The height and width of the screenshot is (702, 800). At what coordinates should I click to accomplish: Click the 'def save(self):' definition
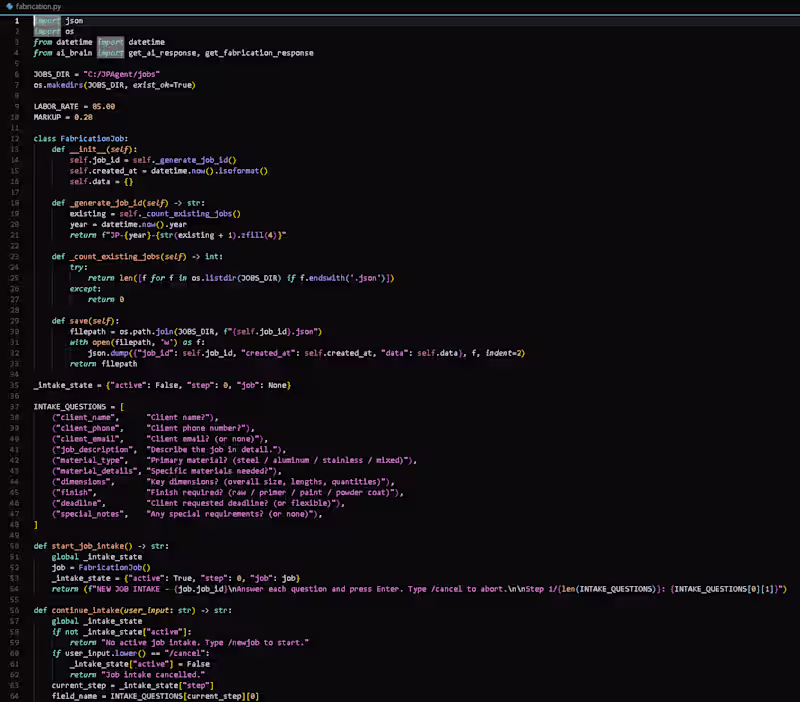pos(85,321)
